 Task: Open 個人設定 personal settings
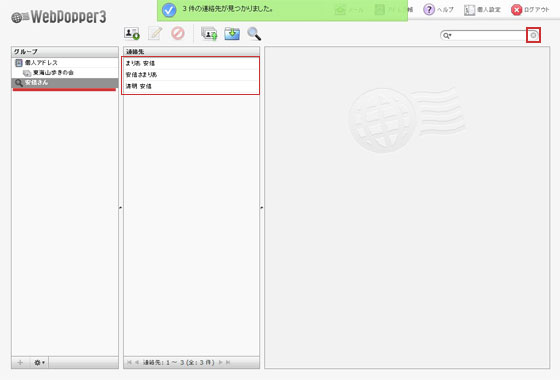click(x=482, y=10)
